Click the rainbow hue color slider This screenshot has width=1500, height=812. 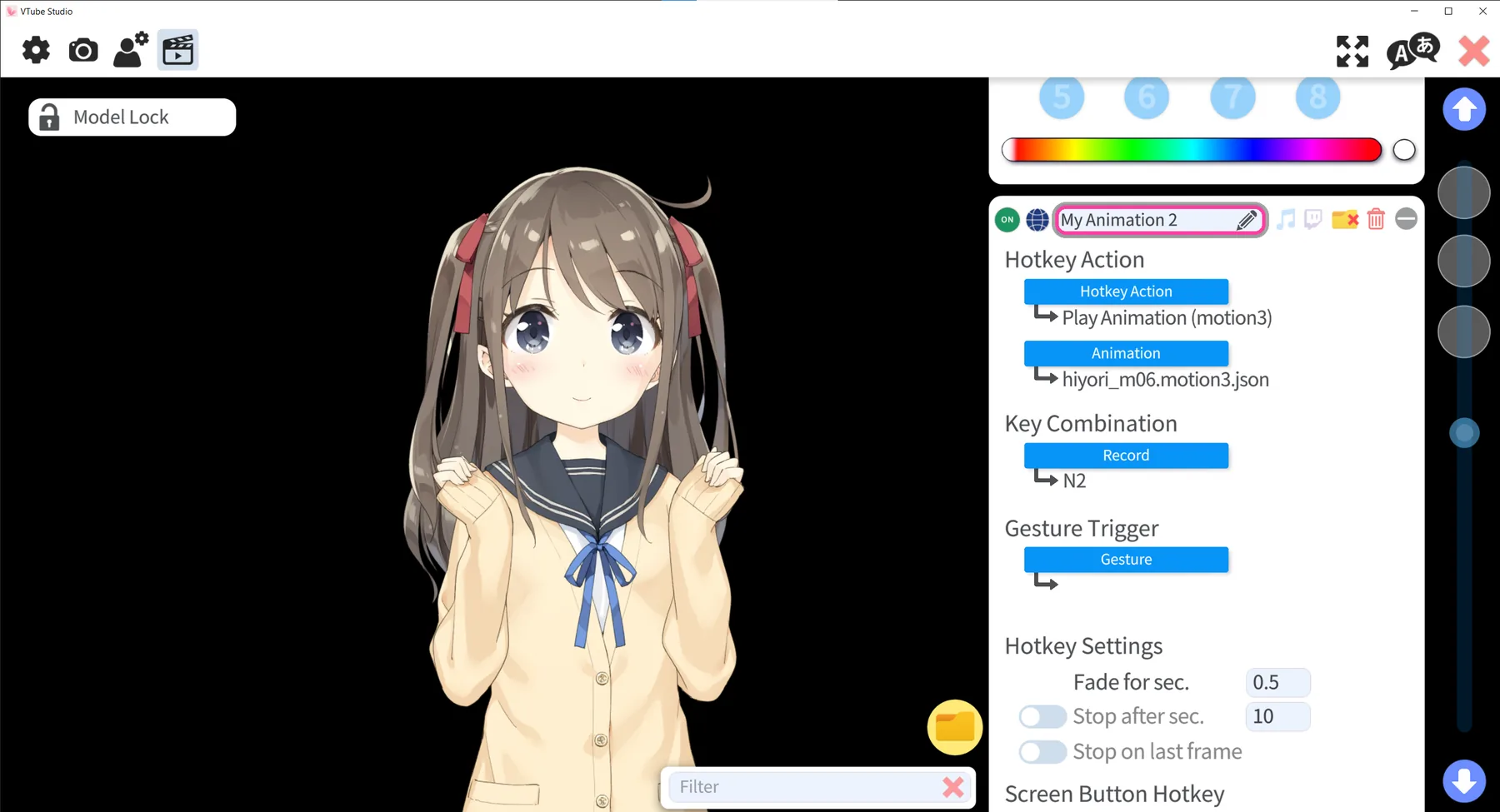coord(1192,150)
